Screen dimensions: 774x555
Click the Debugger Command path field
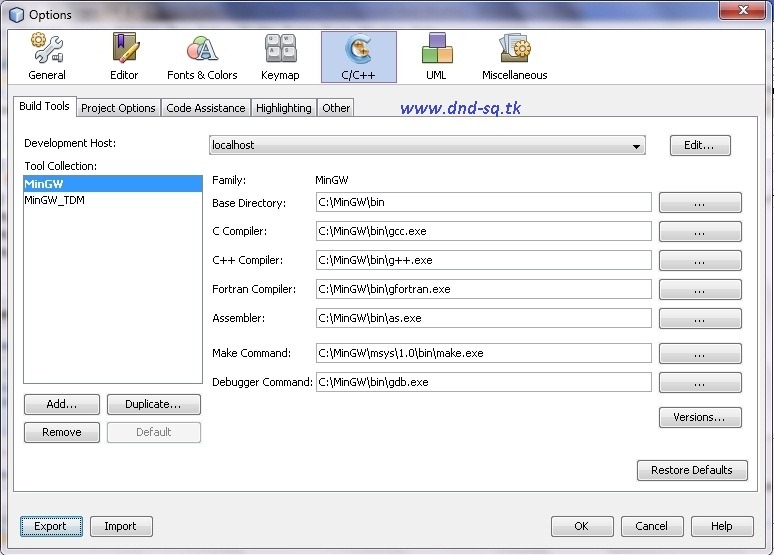click(484, 382)
